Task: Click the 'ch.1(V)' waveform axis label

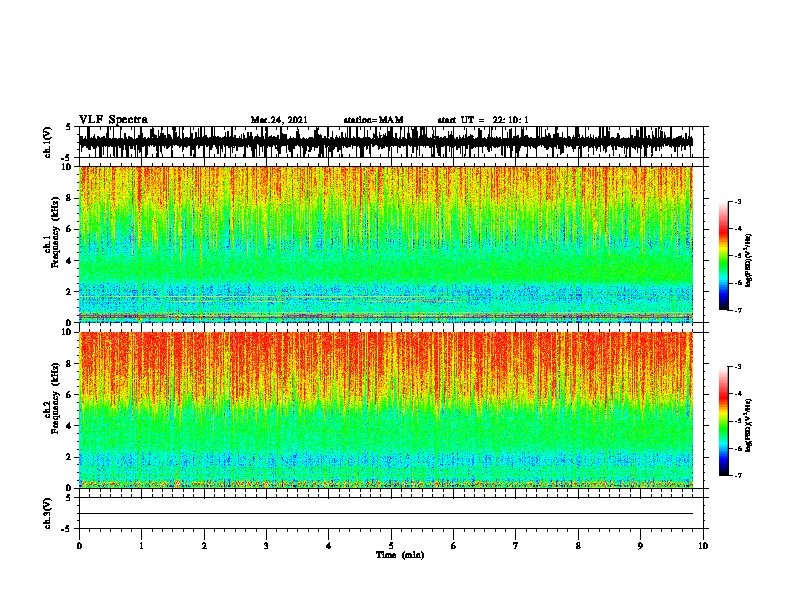Action: point(48,142)
